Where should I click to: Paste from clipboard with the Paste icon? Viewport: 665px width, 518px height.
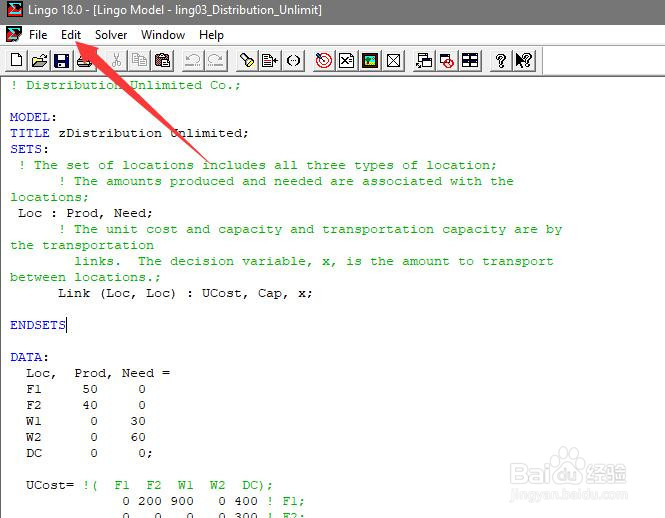162,61
